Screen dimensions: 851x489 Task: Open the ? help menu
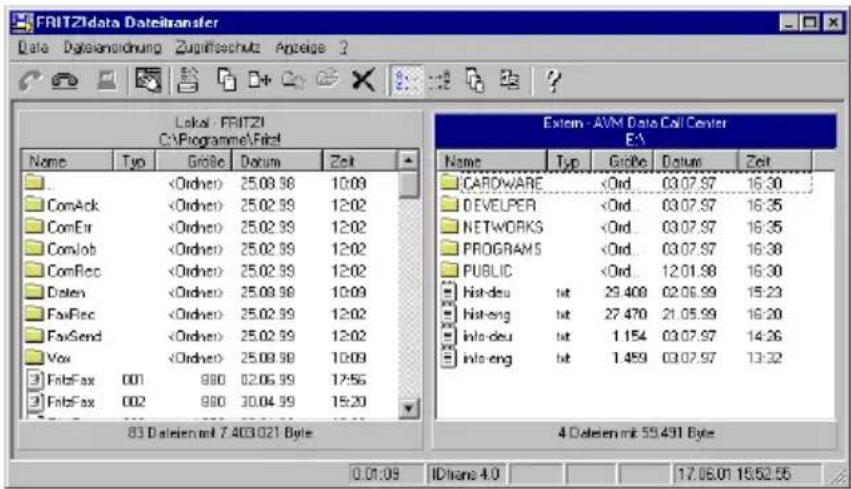click(x=344, y=48)
